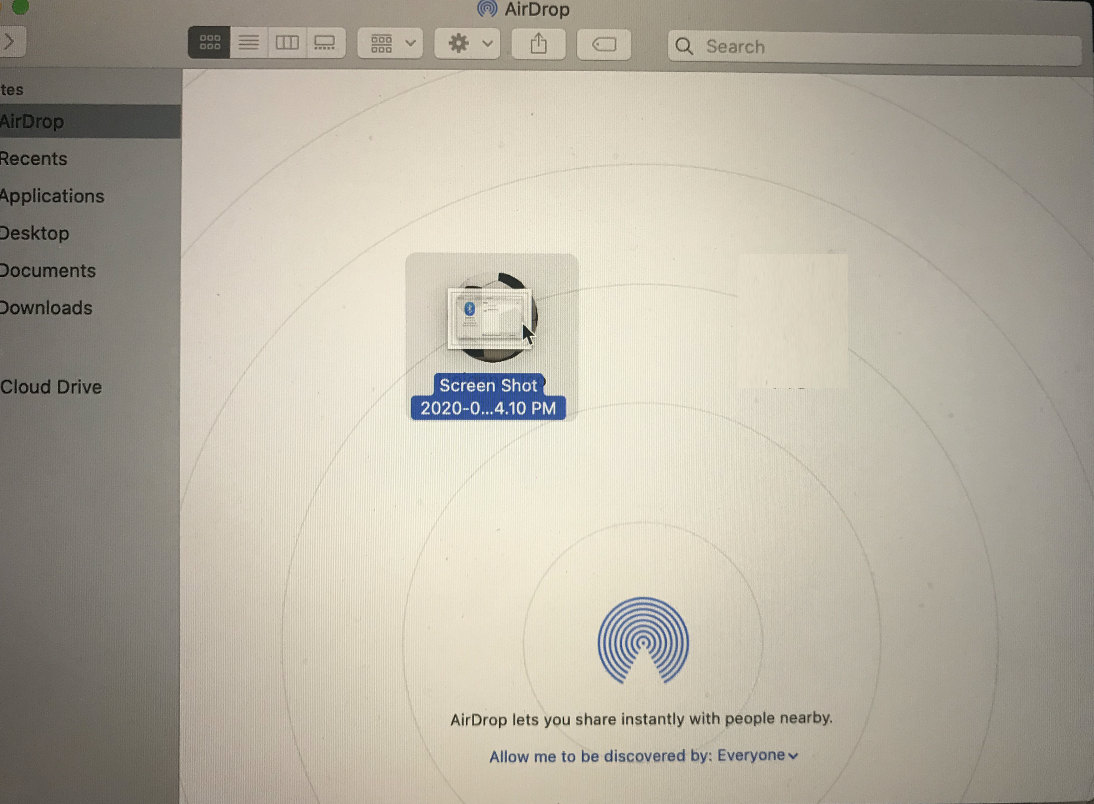Open Documents in the sidebar
Image resolution: width=1094 pixels, height=804 pixels.
pos(89,271)
